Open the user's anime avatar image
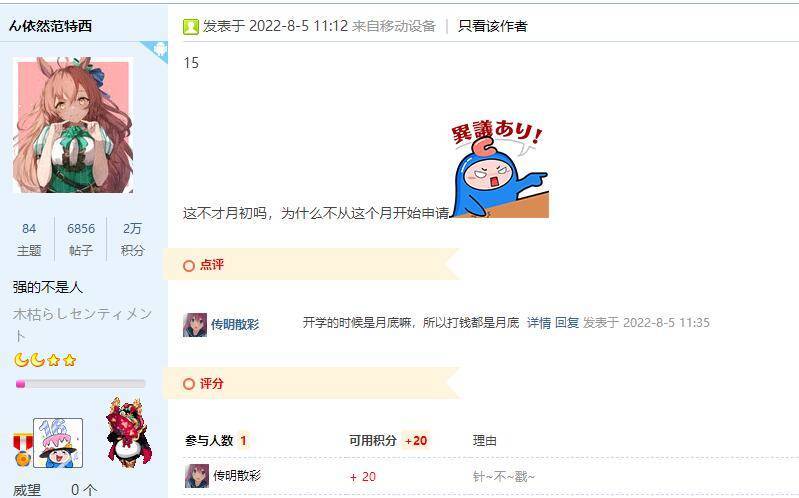The width and height of the screenshot is (799, 498). [x=73, y=125]
